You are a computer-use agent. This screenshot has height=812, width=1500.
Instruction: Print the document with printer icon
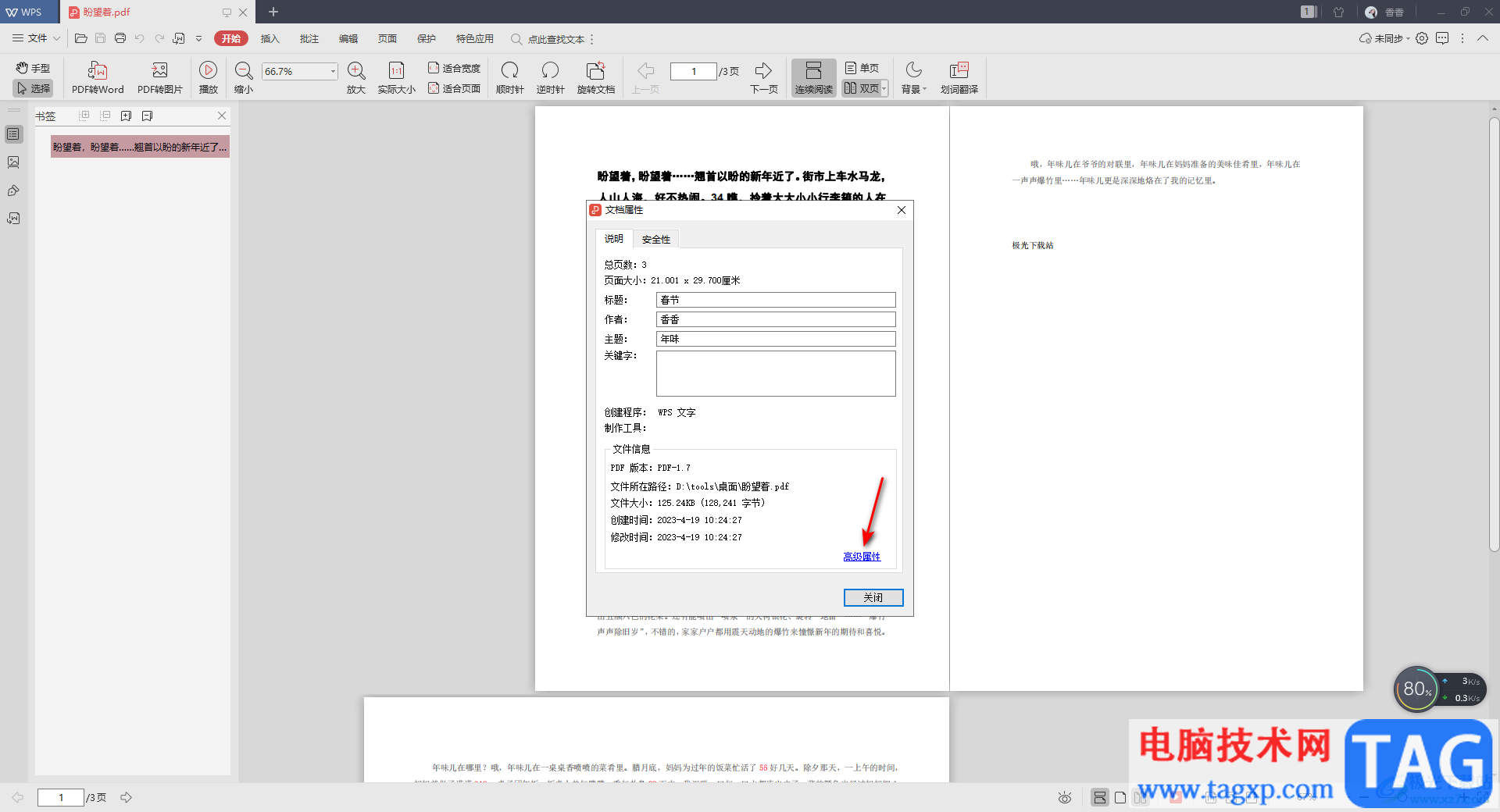(120, 38)
